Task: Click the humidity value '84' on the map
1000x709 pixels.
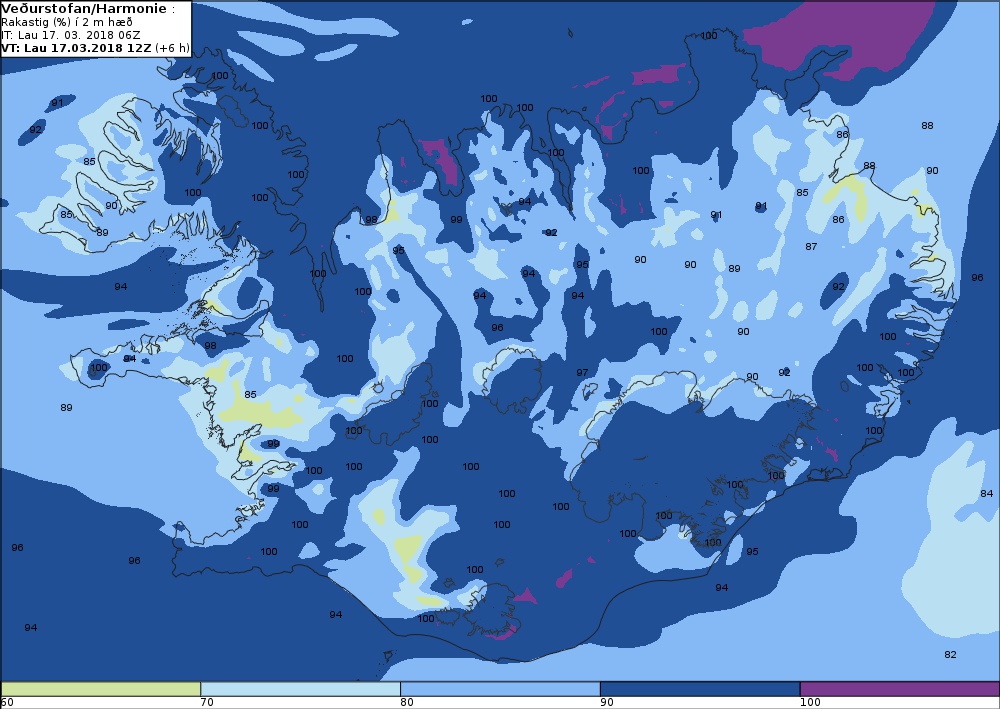Action: click(987, 493)
